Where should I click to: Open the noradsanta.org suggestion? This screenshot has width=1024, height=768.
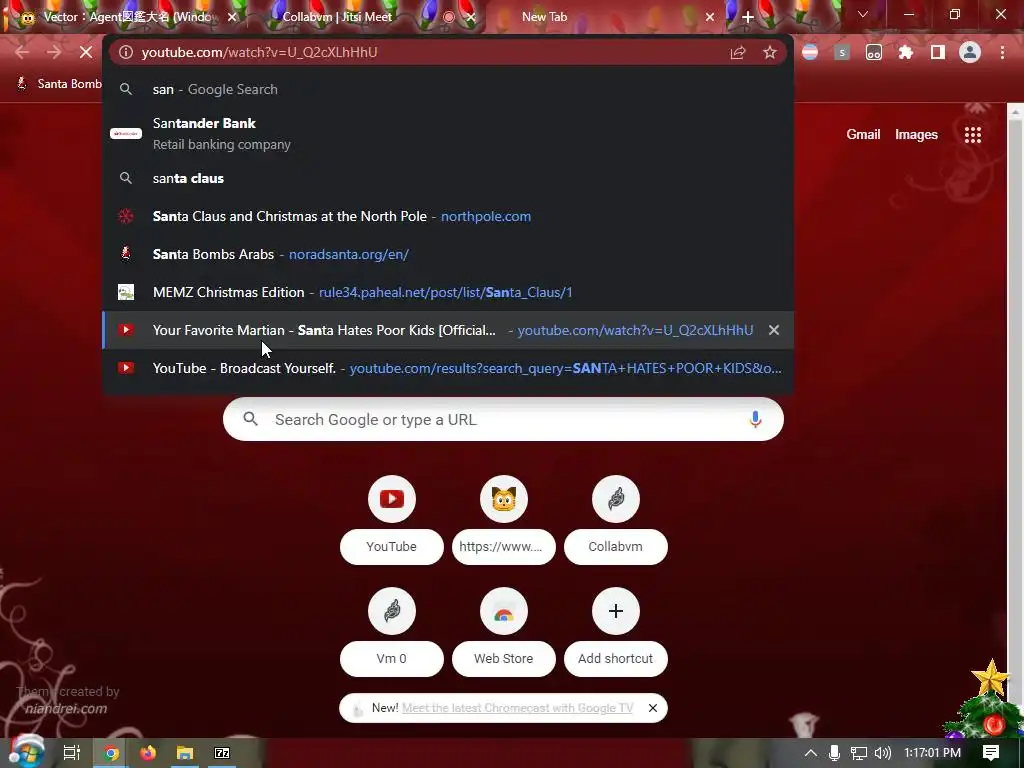click(x=448, y=254)
